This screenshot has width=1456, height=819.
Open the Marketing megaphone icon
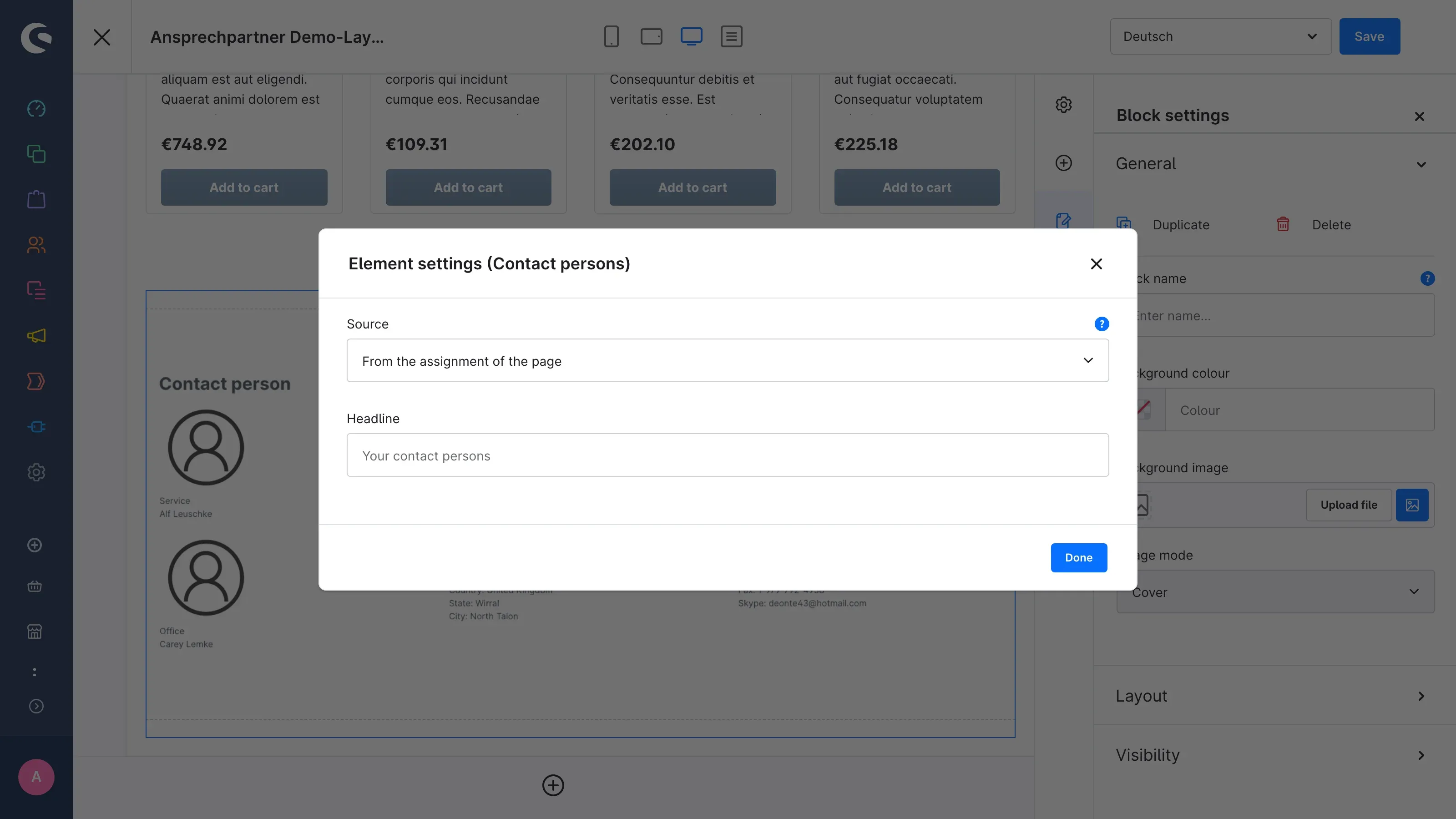(x=36, y=336)
